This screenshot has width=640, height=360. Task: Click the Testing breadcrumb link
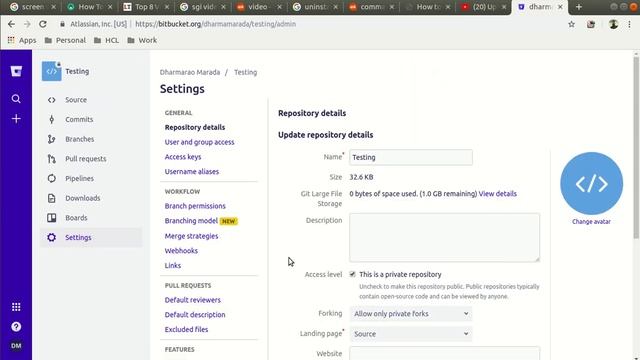(x=245, y=72)
